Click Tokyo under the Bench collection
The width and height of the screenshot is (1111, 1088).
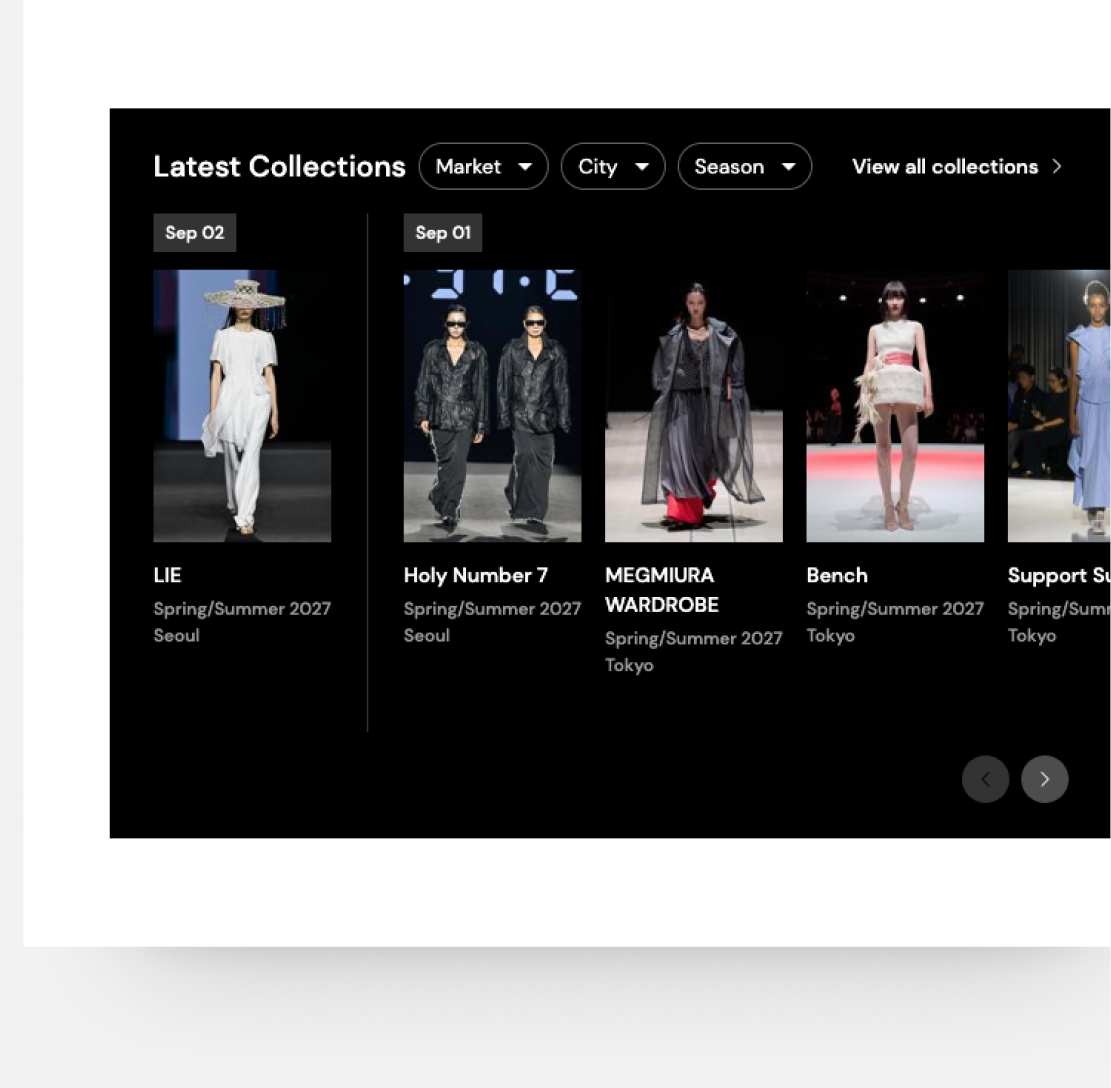(x=830, y=635)
